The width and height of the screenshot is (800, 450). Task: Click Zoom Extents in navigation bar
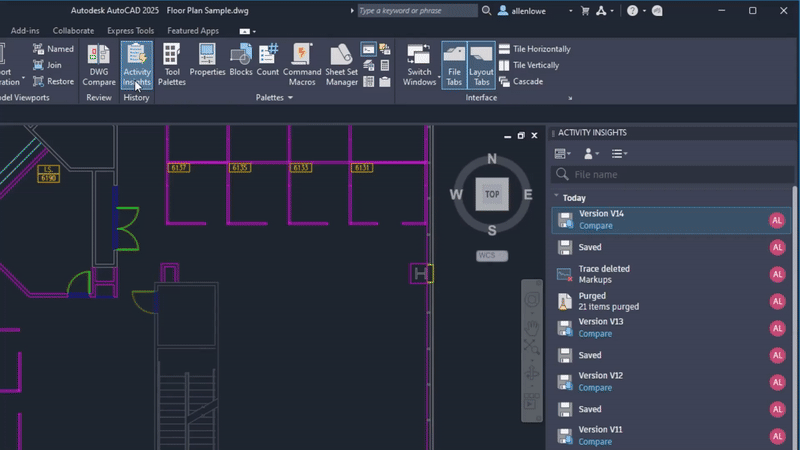point(532,348)
